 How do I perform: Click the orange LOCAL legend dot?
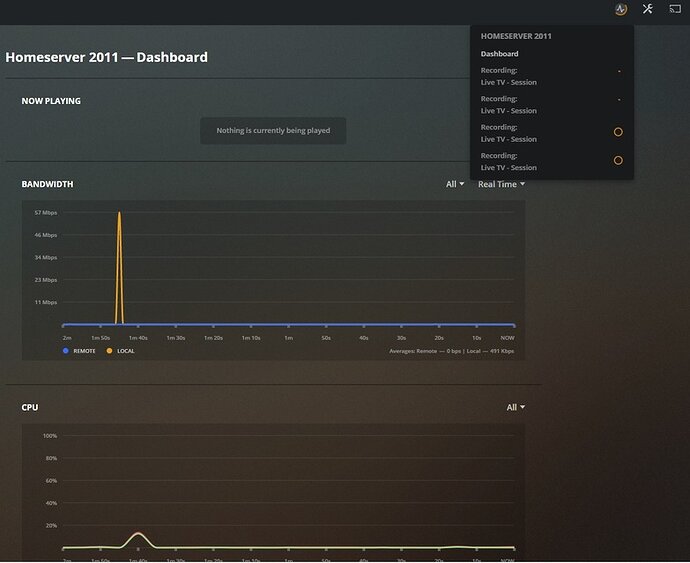pyautogui.click(x=109, y=351)
